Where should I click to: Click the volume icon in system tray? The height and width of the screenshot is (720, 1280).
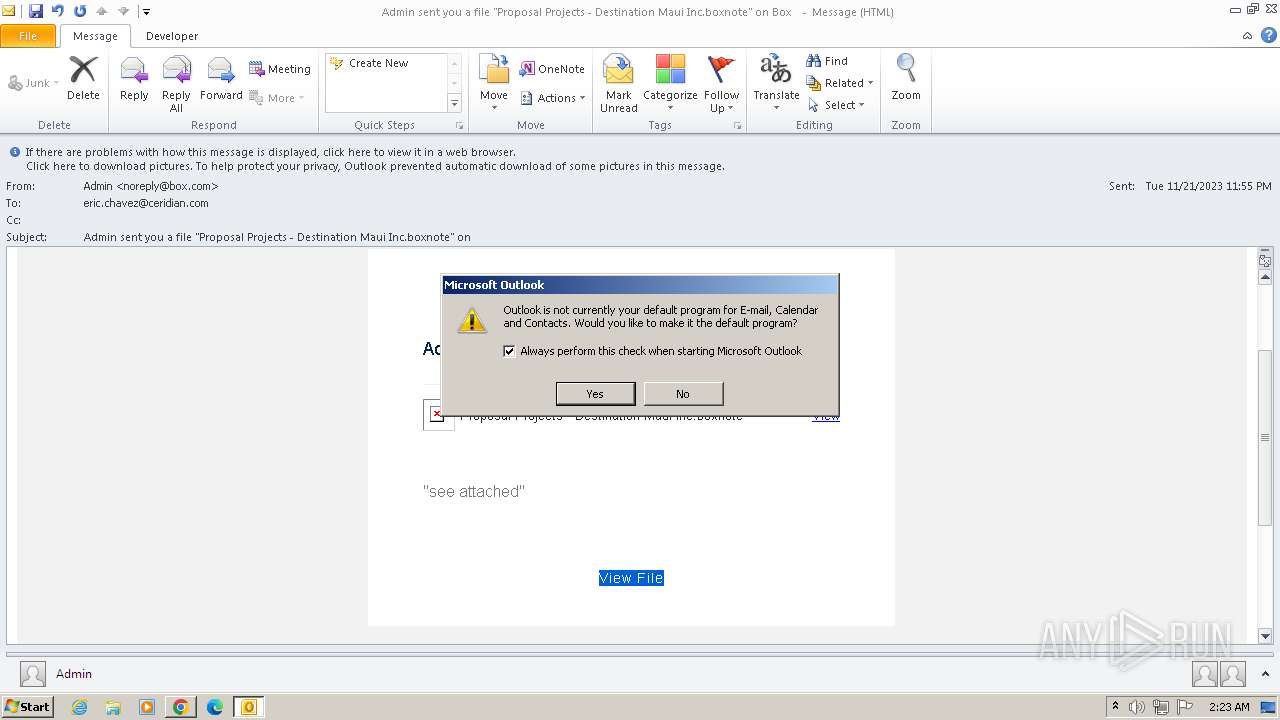tap(1137, 707)
